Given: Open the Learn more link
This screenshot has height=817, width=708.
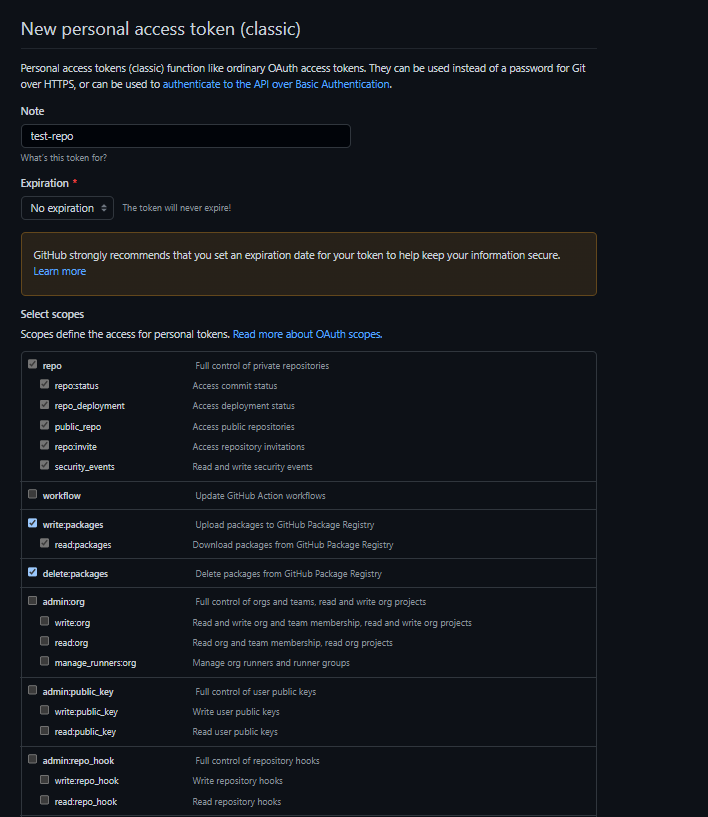Looking at the screenshot, I should [60, 271].
